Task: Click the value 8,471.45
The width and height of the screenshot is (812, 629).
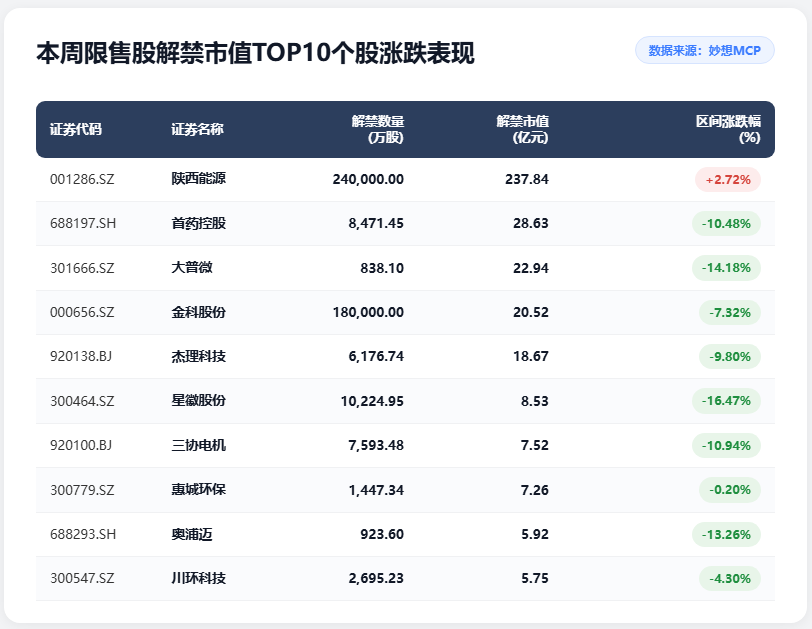Action: (376, 223)
